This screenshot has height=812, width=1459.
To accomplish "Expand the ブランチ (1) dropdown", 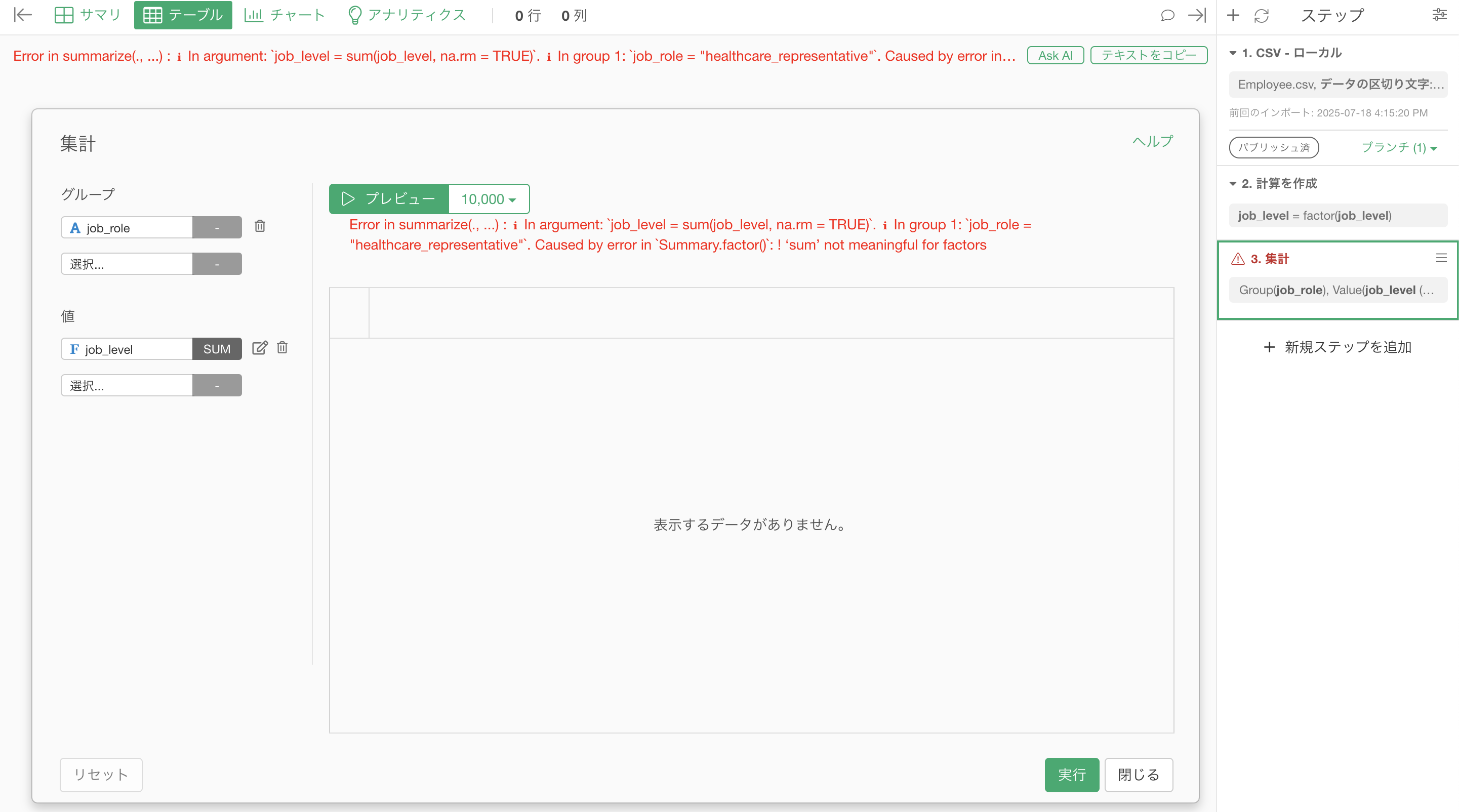I will click(x=1399, y=148).
